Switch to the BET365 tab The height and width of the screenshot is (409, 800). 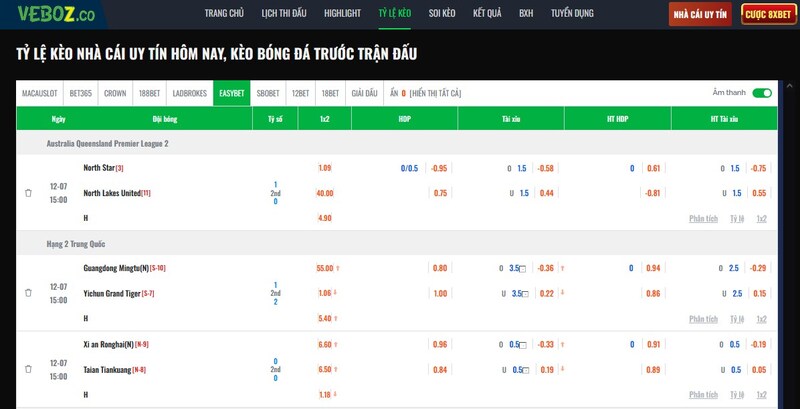(81, 93)
